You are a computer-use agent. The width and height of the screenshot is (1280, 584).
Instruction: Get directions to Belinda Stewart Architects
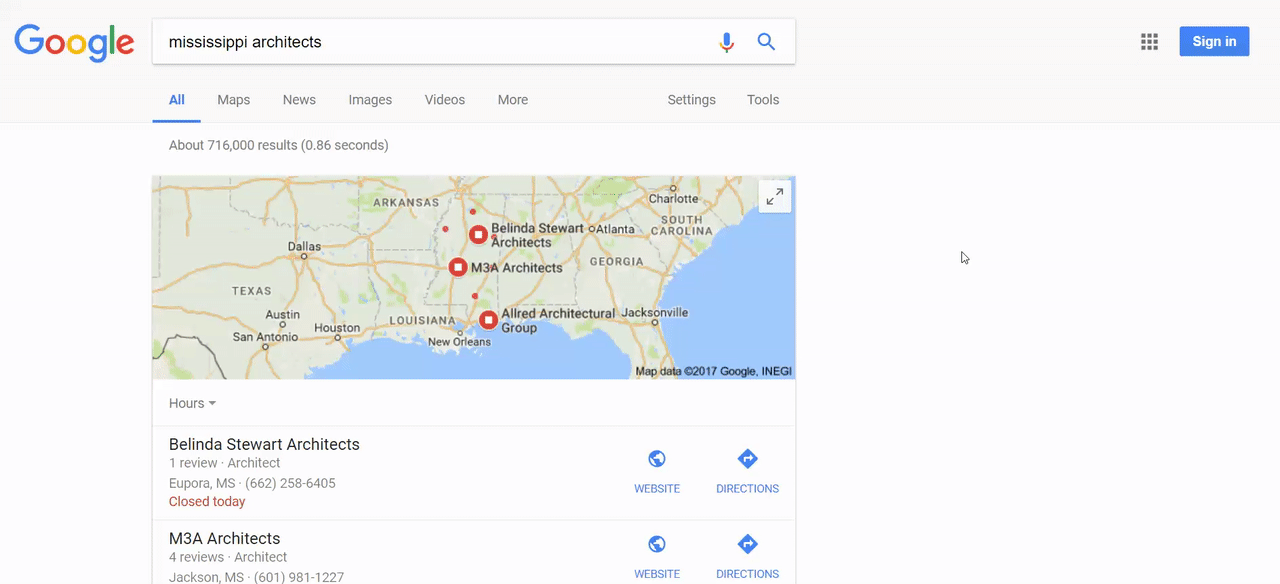(x=747, y=459)
